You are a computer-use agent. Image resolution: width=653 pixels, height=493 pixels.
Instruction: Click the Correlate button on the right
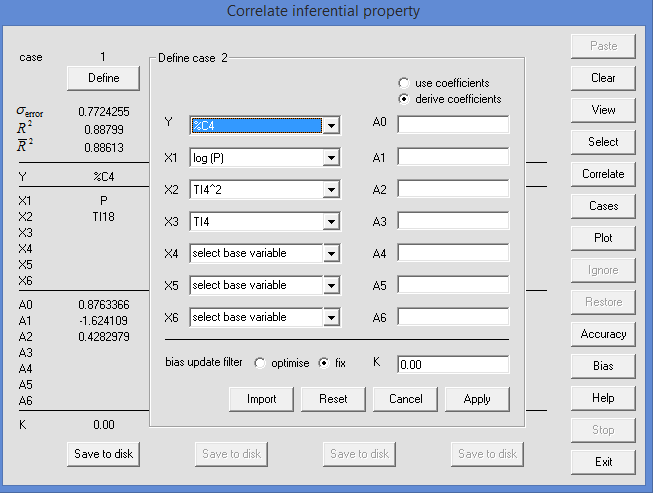pyautogui.click(x=603, y=174)
